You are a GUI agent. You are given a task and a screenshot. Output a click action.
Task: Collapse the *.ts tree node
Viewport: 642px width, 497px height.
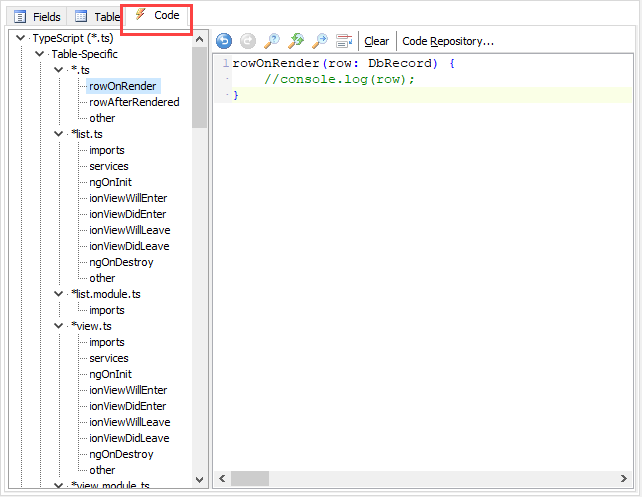click(x=59, y=70)
